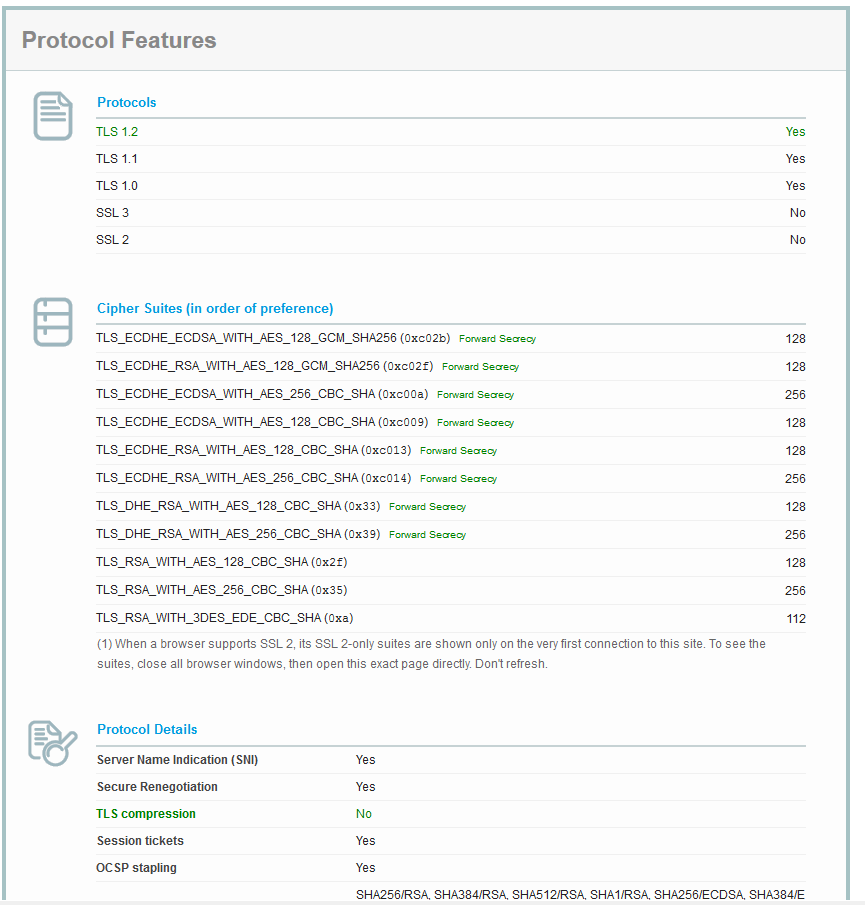Click the Protocol Details magnifier icon
Screen dimensions: 865x905
click(52, 743)
